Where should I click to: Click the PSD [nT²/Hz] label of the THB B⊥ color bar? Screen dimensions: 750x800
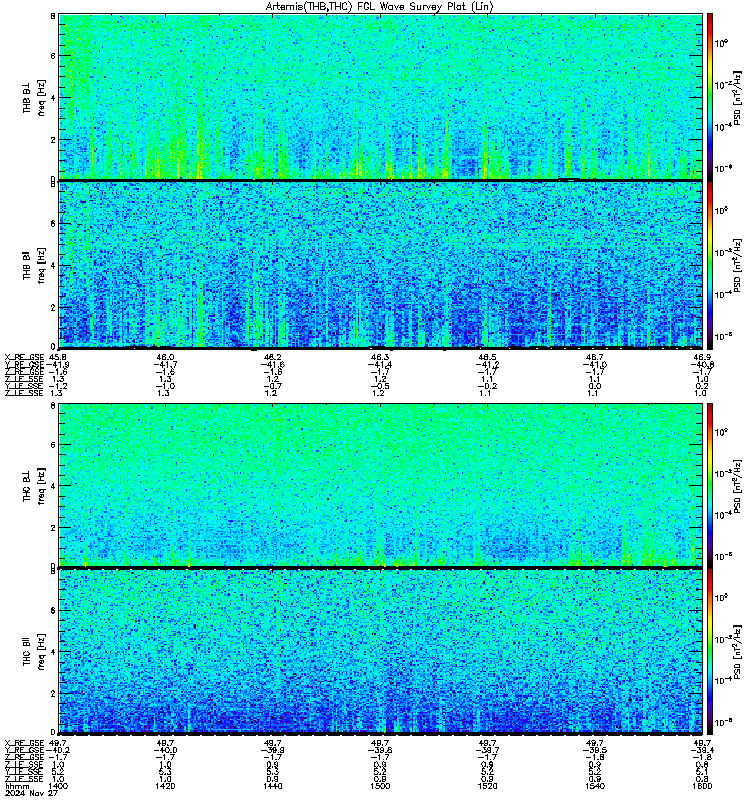(738, 98)
